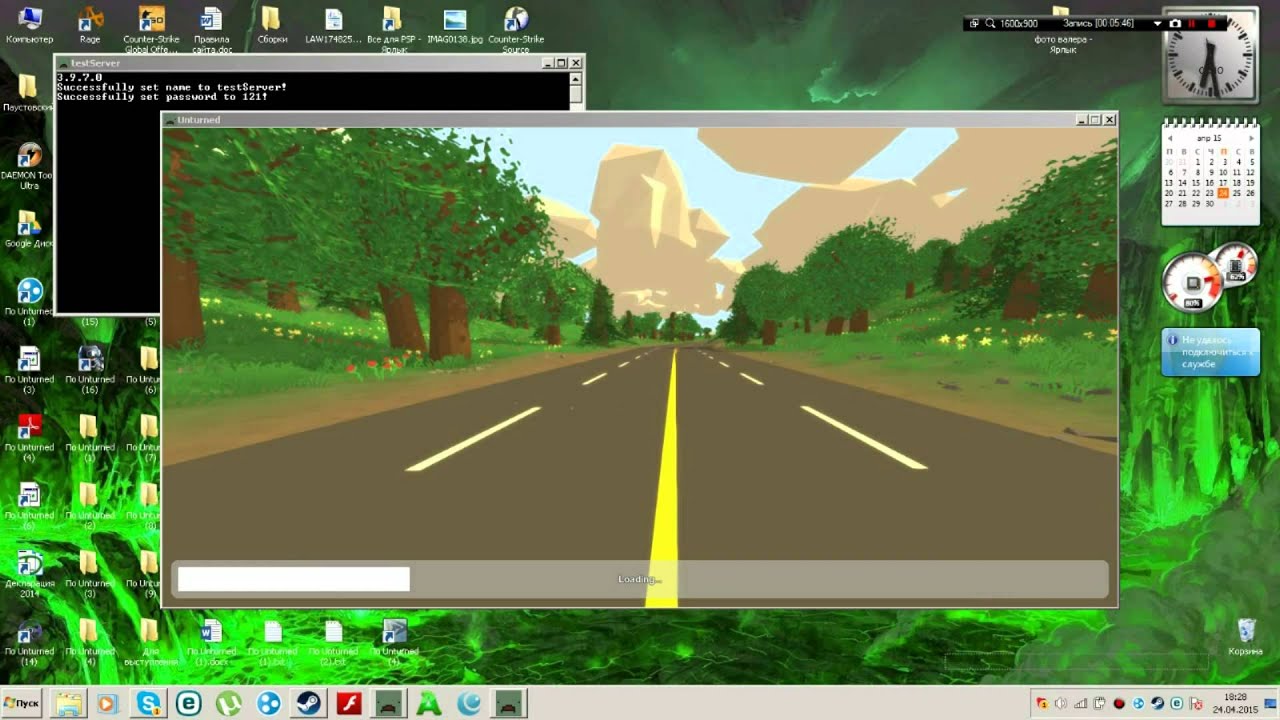Screen dimensions: 1280x720
Task: Open Windows Explorer from the taskbar
Action: [69, 703]
